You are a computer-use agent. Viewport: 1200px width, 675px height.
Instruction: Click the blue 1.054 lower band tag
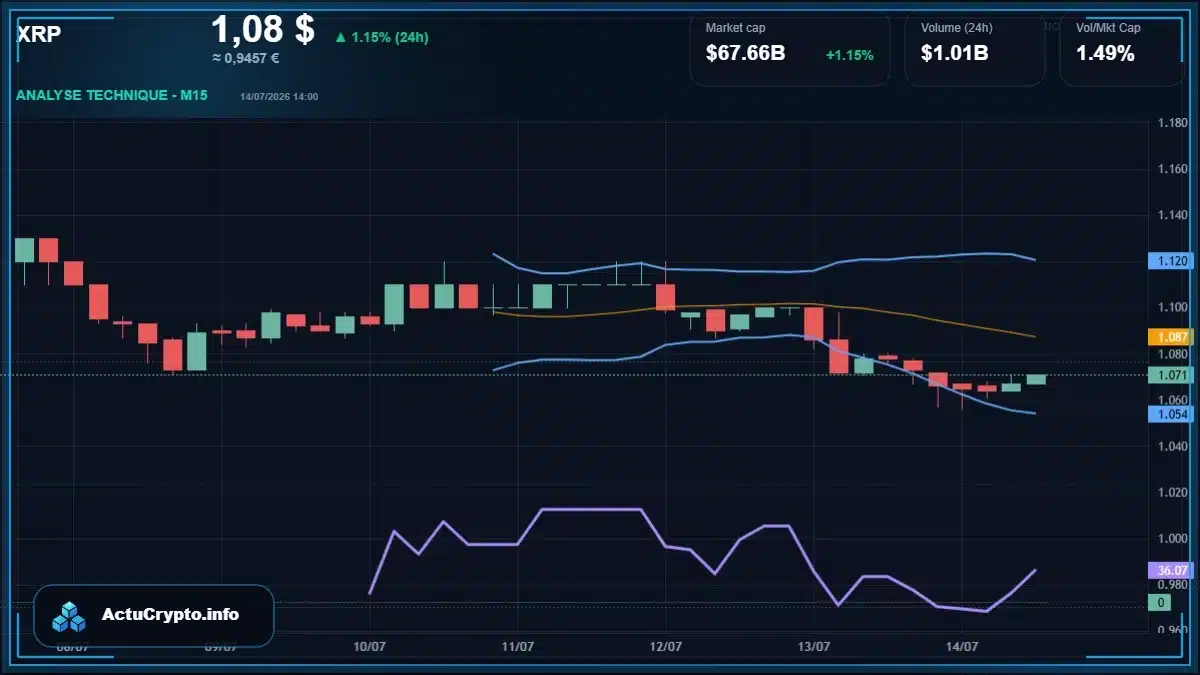(x=1170, y=414)
